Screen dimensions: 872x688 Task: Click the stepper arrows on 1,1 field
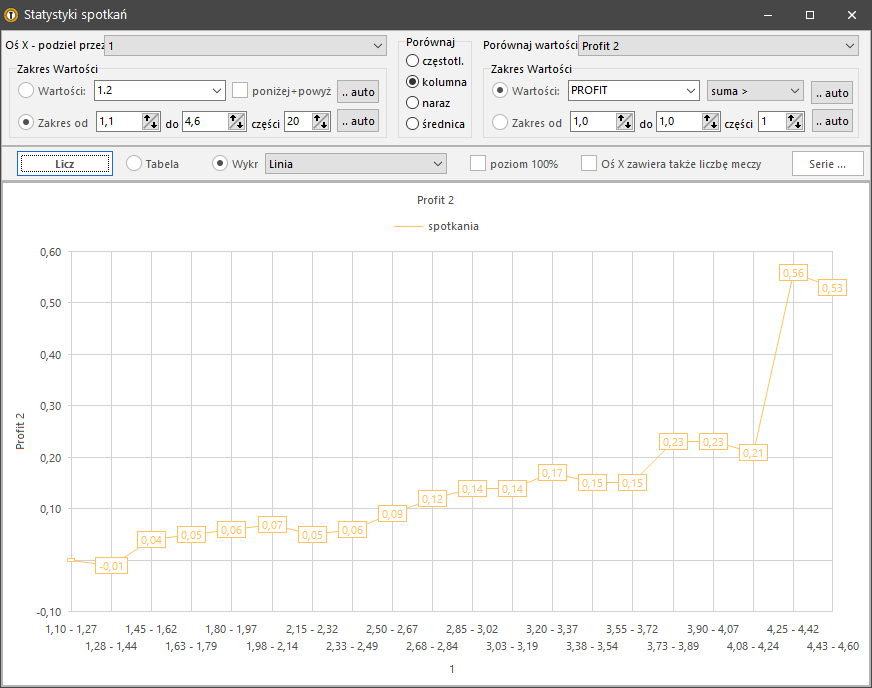pos(151,121)
